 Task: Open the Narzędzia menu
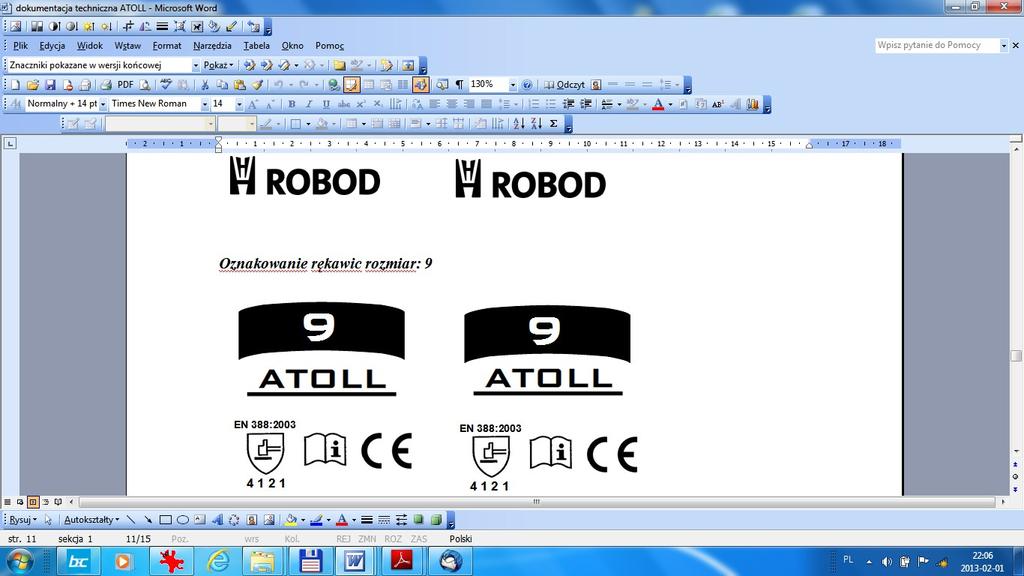[x=212, y=46]
